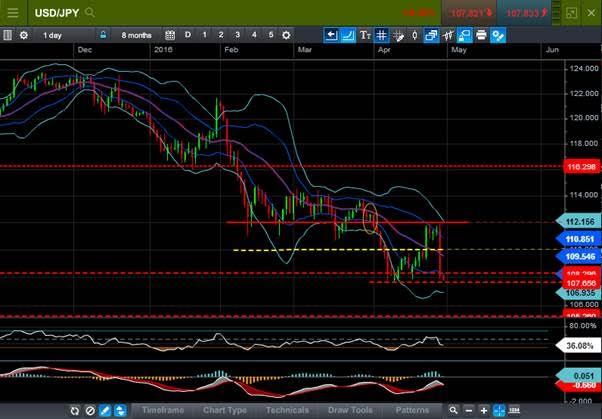602x419 pixels.
Task: Click the 36.08% RSI value label
Action: [x=579, y=345]
